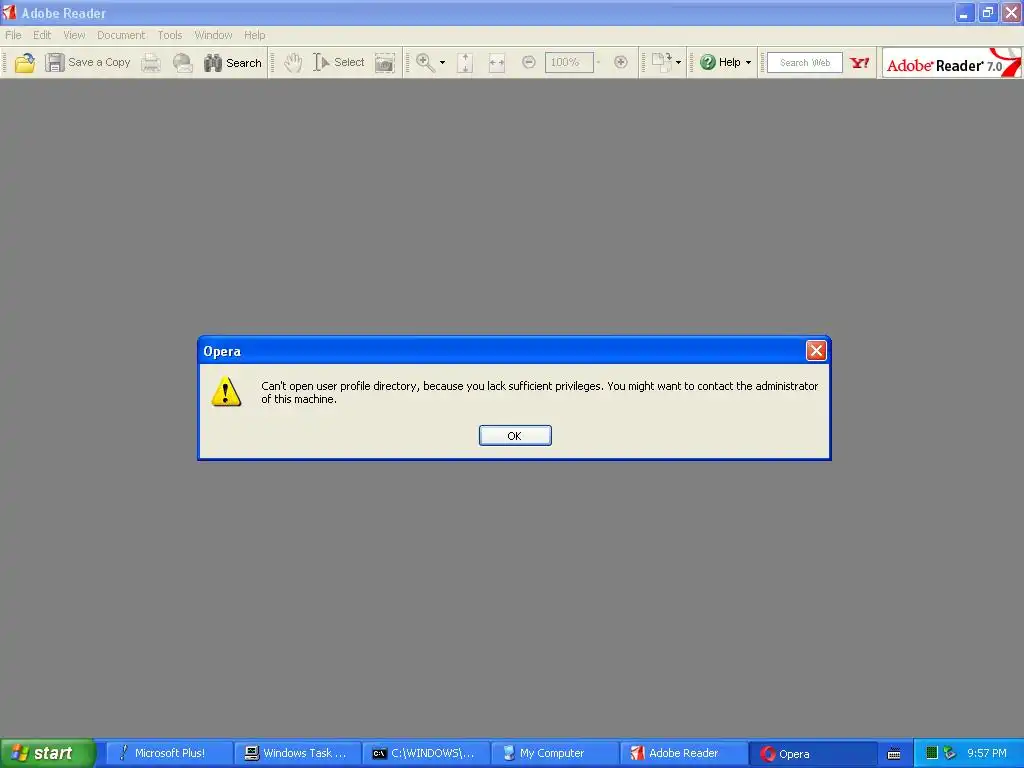Click the Adobe Reader 7.0 logo

[x=952, y=63]
